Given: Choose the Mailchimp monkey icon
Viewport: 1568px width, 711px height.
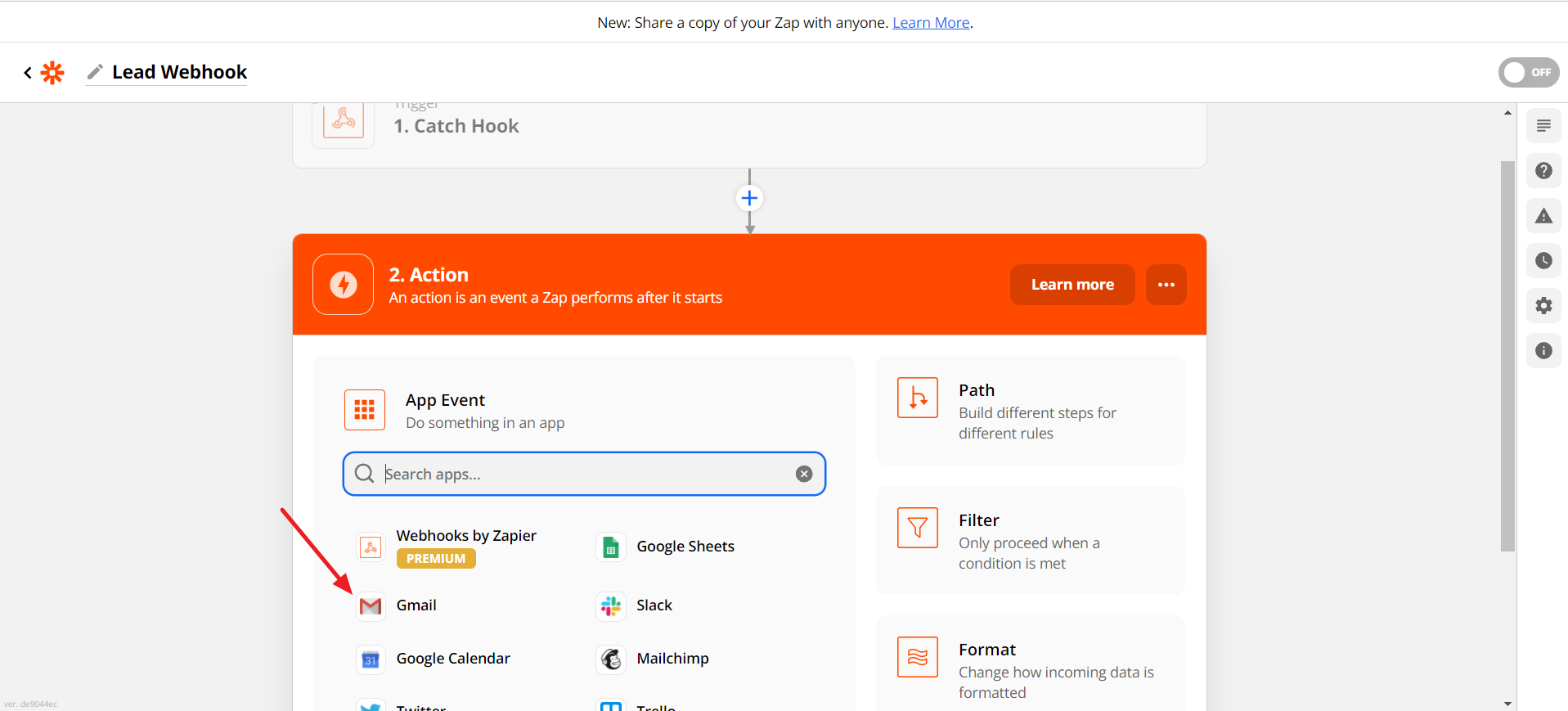Looking at the screenshot, I should (611, 659).
